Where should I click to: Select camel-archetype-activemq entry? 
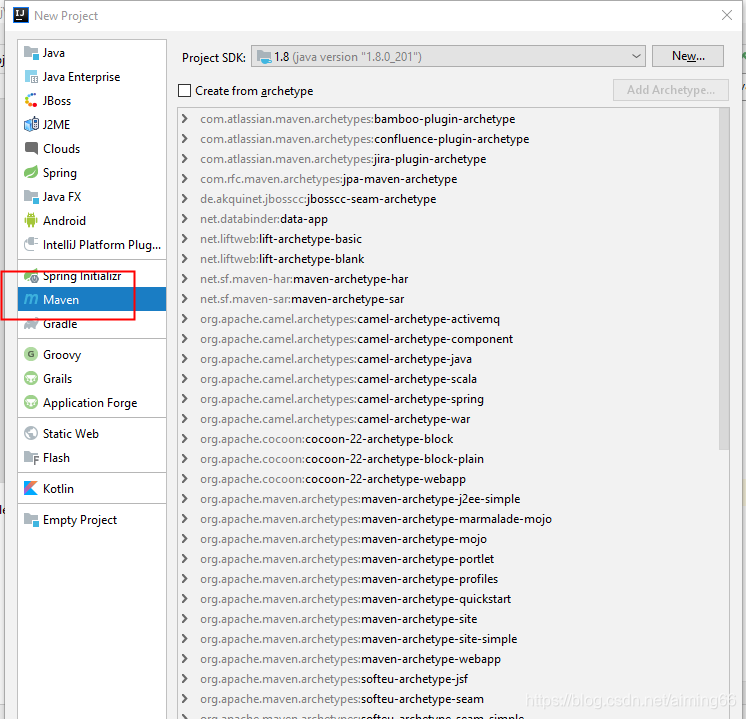(x=350, y=319)
